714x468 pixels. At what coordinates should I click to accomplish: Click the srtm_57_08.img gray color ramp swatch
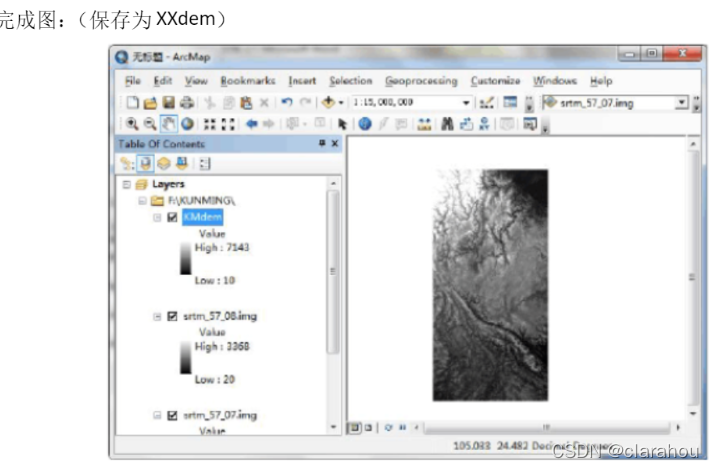tap(185, 358)
